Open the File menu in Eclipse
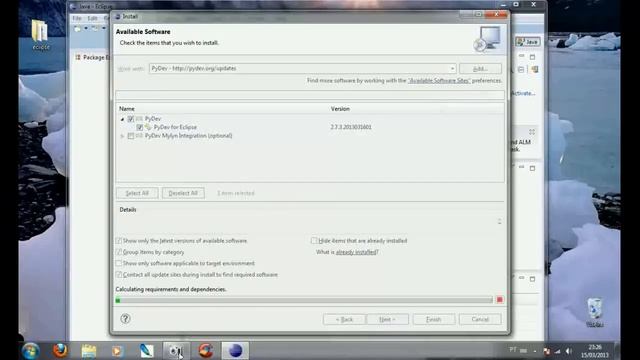The image size is (640, 360). coord(77,18)
